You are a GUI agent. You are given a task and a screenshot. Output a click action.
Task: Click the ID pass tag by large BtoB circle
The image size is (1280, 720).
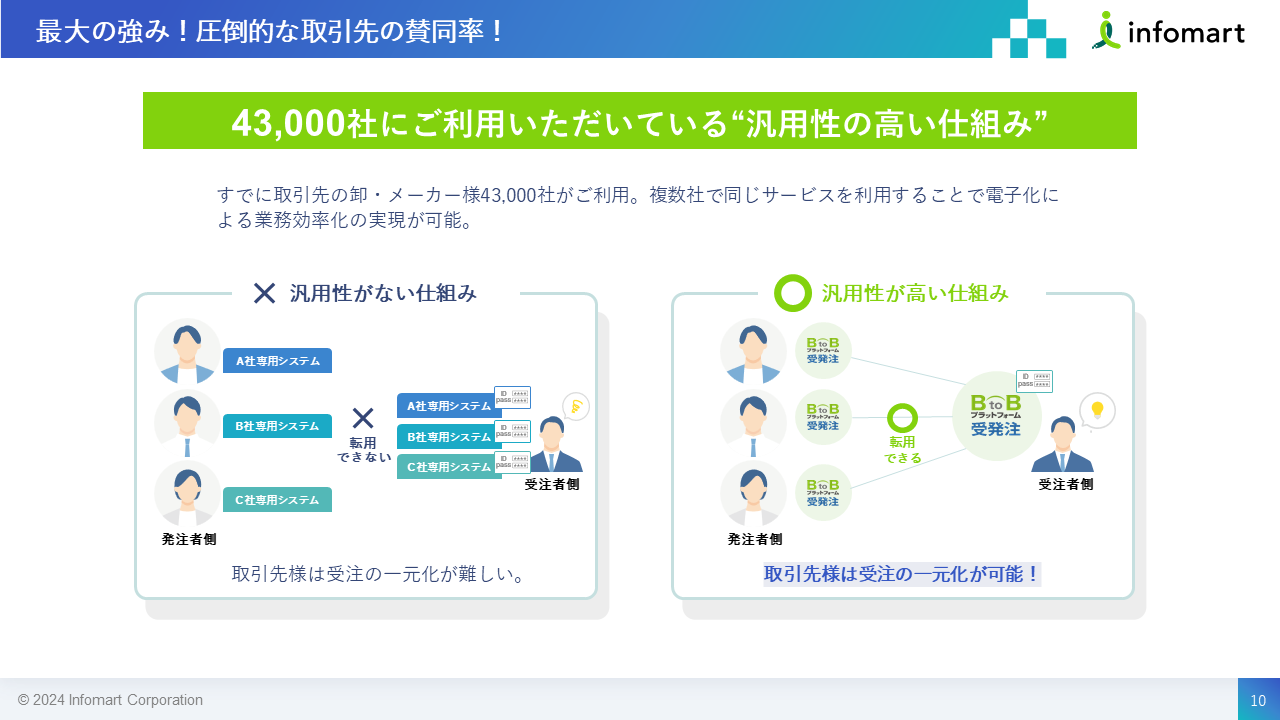point(1034,381)
